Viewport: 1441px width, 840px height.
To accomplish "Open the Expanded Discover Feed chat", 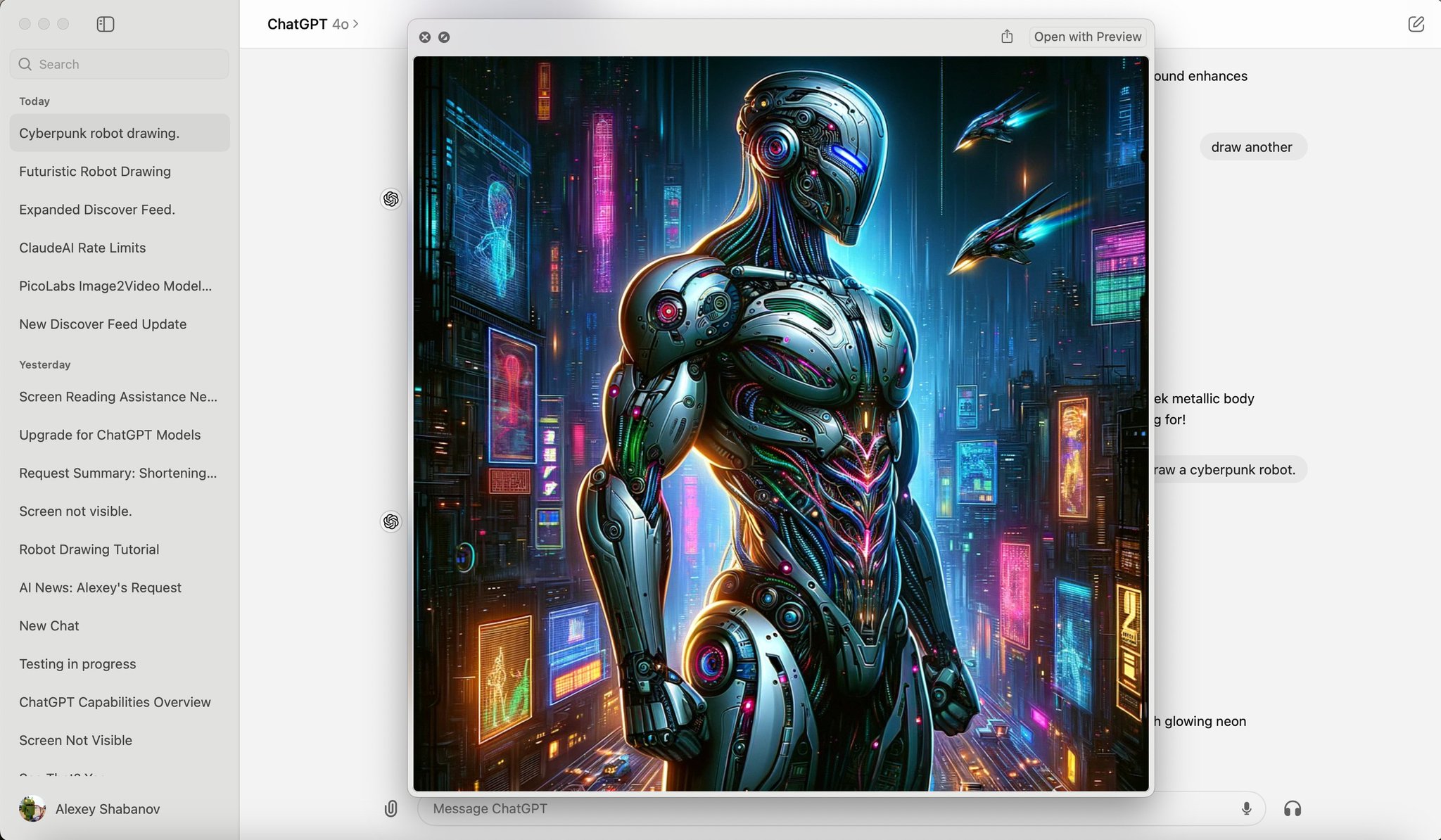I will click(120, 210).
